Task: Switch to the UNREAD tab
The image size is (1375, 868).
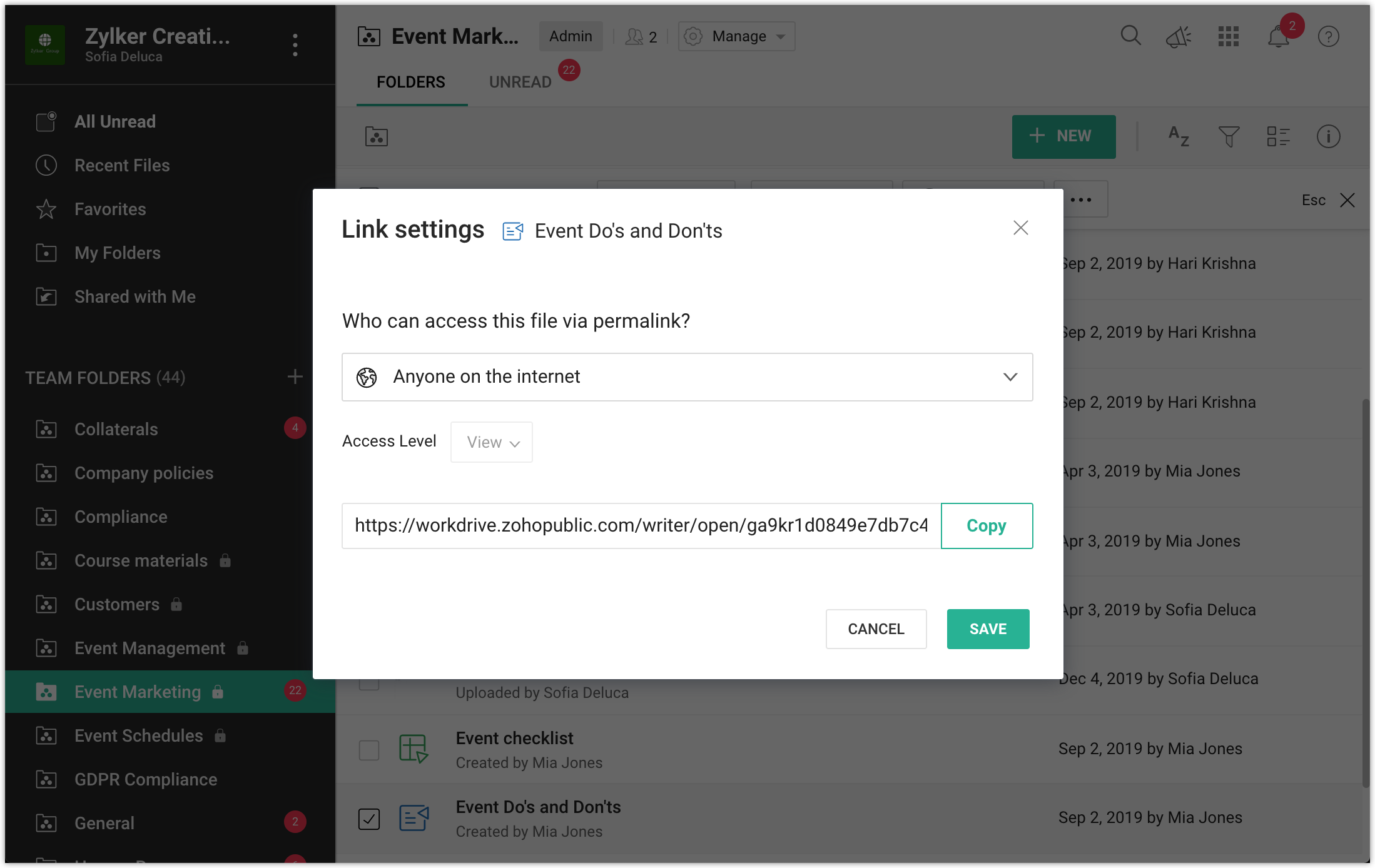Action: coord(520,82)
